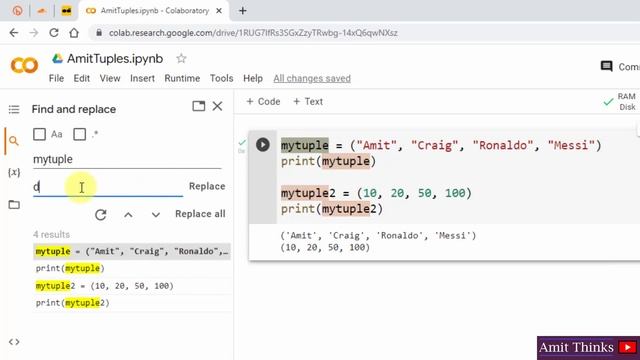The width and height of the screenshot is (640, 360).
Task: Click the browser back arrow
Action: coord(14,33)
